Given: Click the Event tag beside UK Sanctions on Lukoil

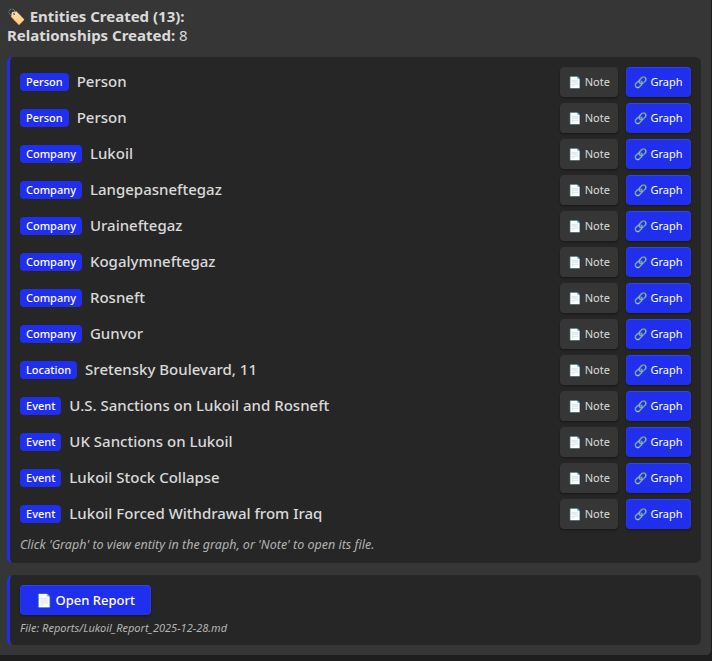Looking at the screenshot, I should coord(40,442).
